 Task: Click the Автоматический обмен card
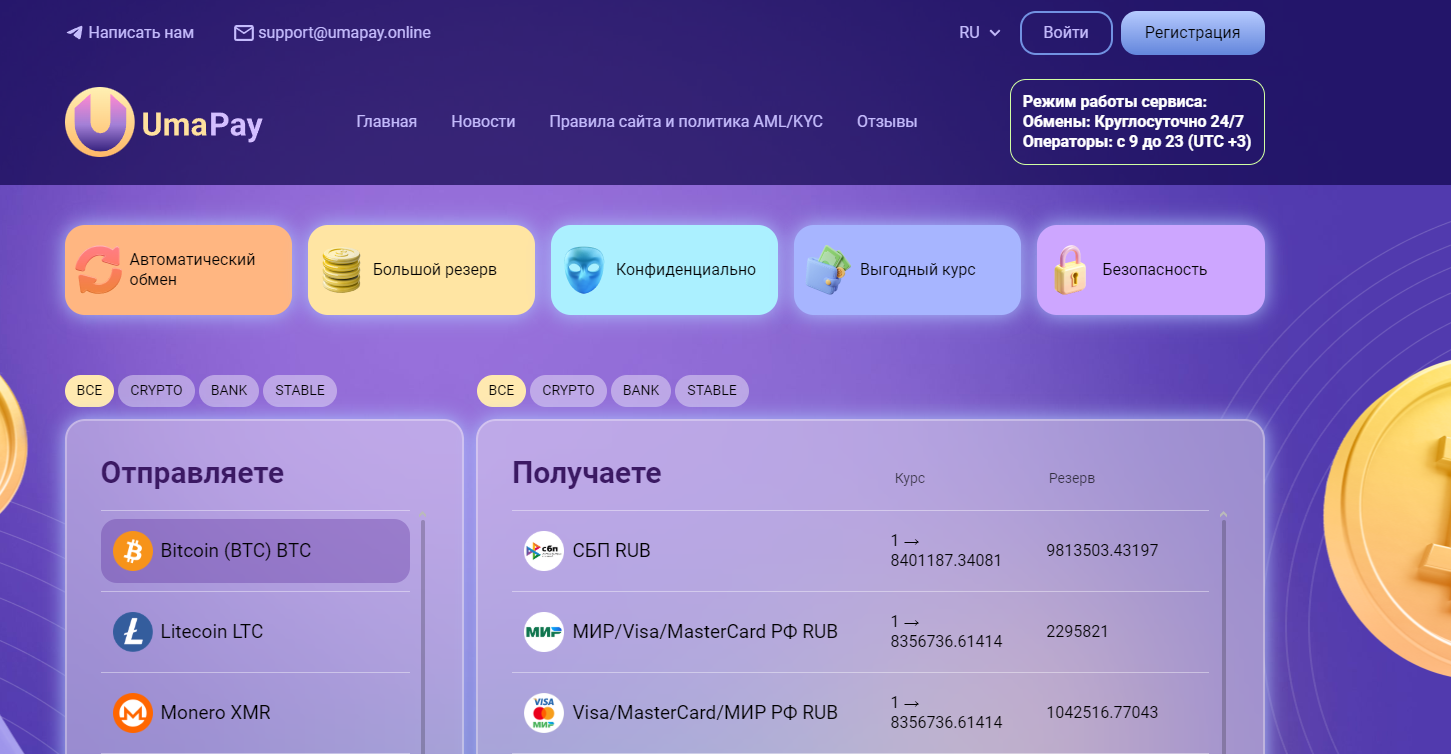(x=179, y=270)
